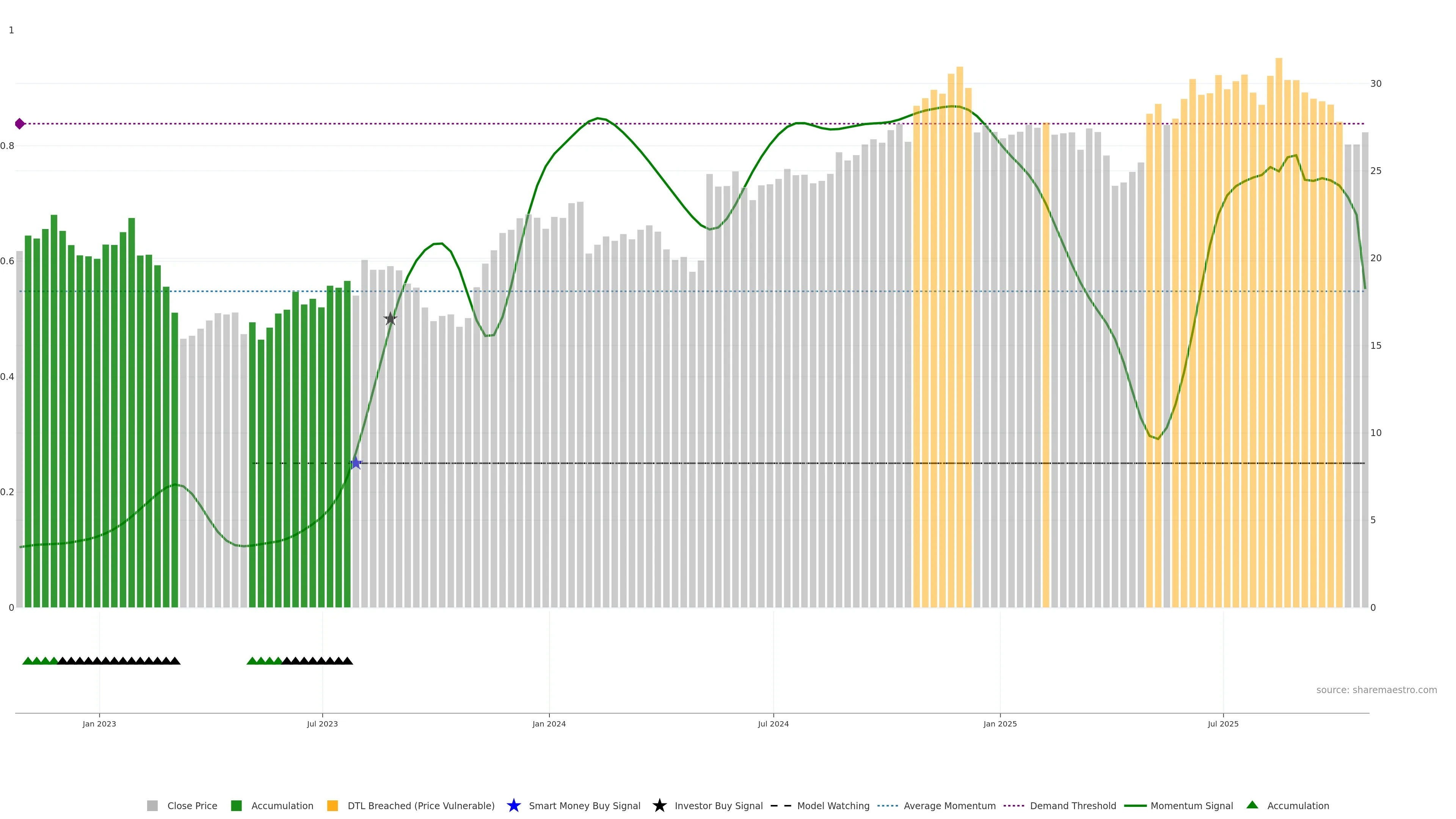
Task: Toggle the Close Price legend entry
Action: (x=191, y=805)
